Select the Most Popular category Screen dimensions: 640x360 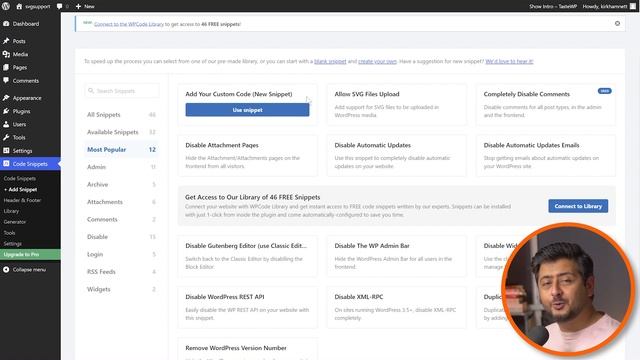121,149
